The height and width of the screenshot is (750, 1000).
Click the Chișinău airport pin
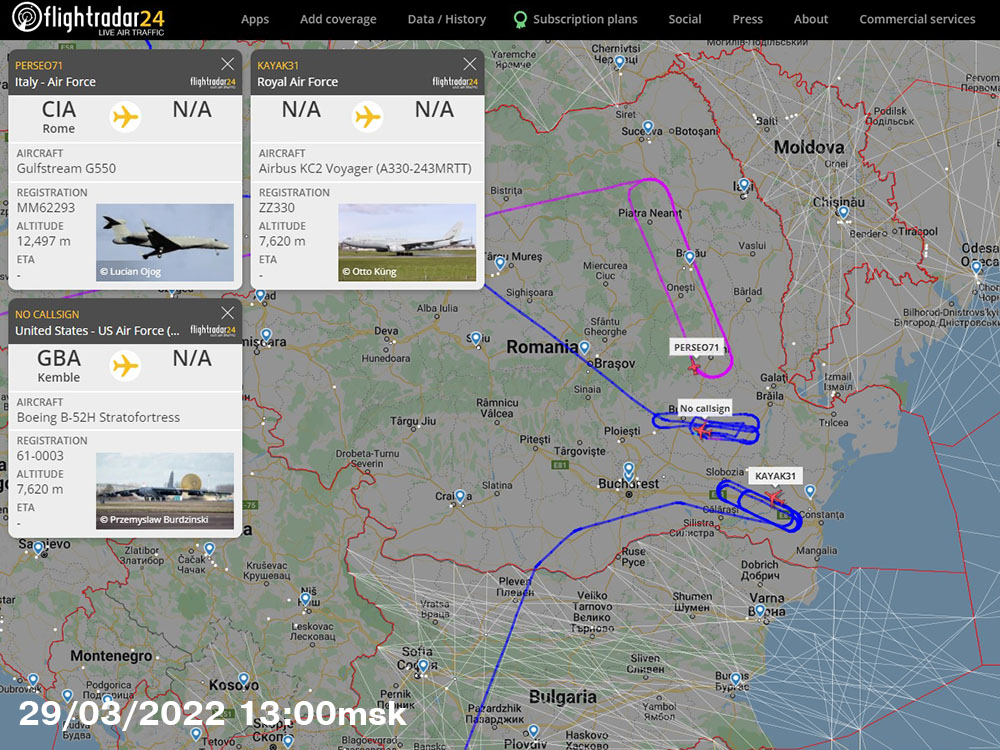843,213
